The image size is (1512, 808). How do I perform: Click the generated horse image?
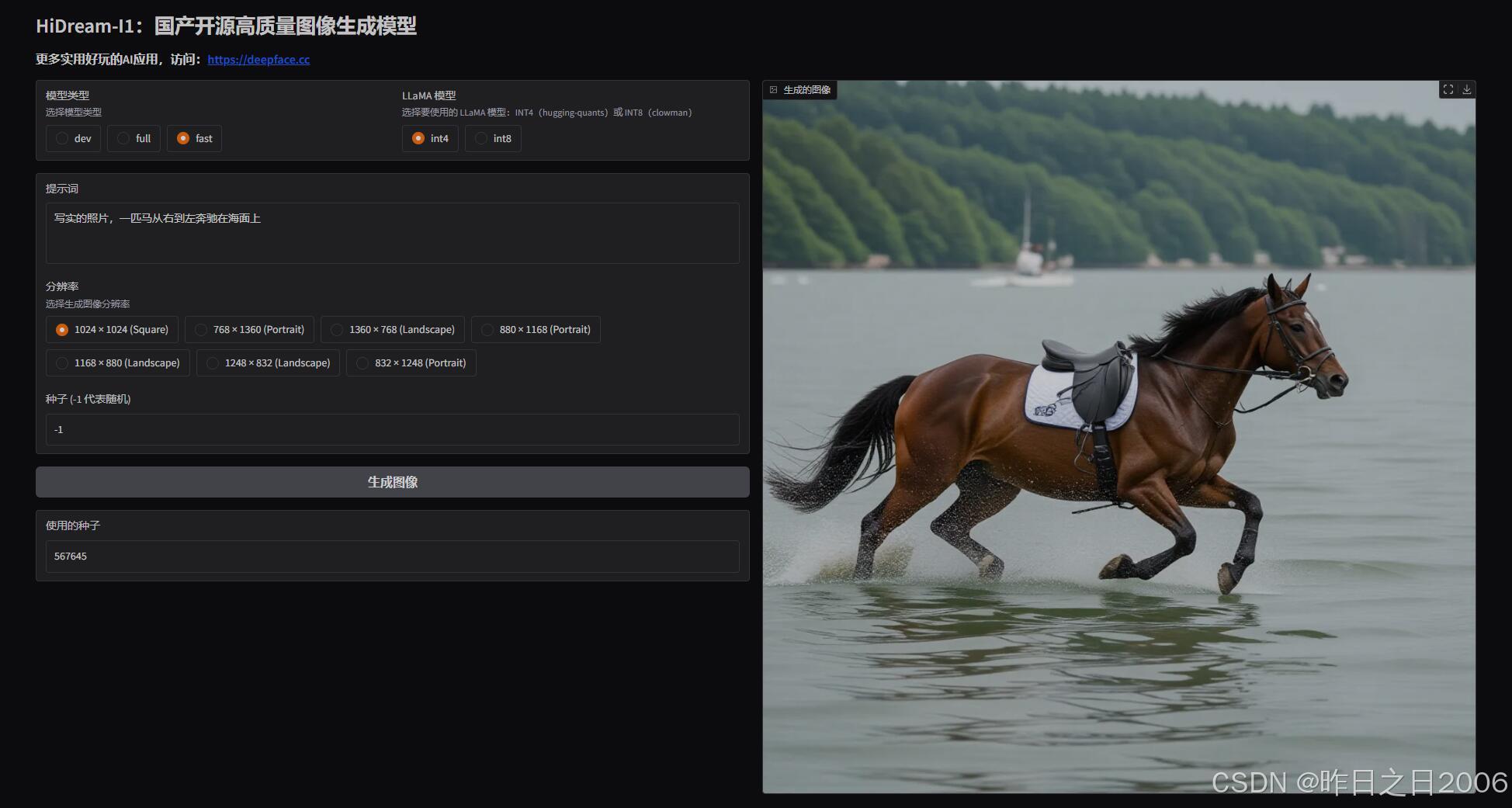click(x=1118, y=437)
